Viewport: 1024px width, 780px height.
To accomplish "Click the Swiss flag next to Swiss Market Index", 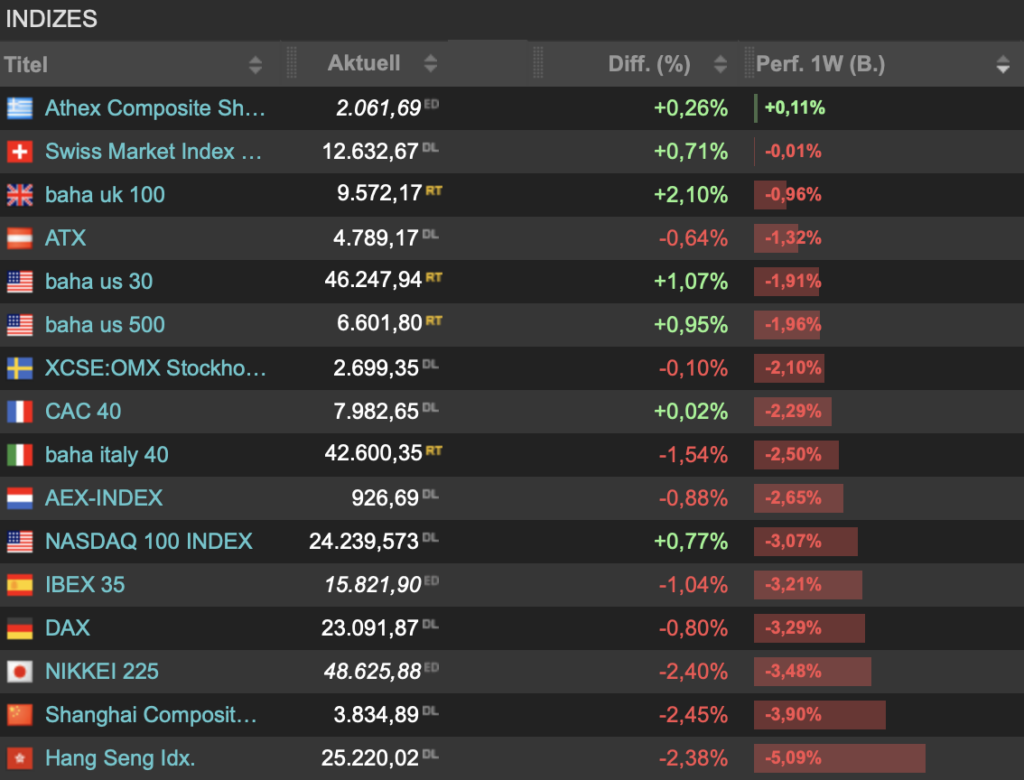I will pos(20,151).
